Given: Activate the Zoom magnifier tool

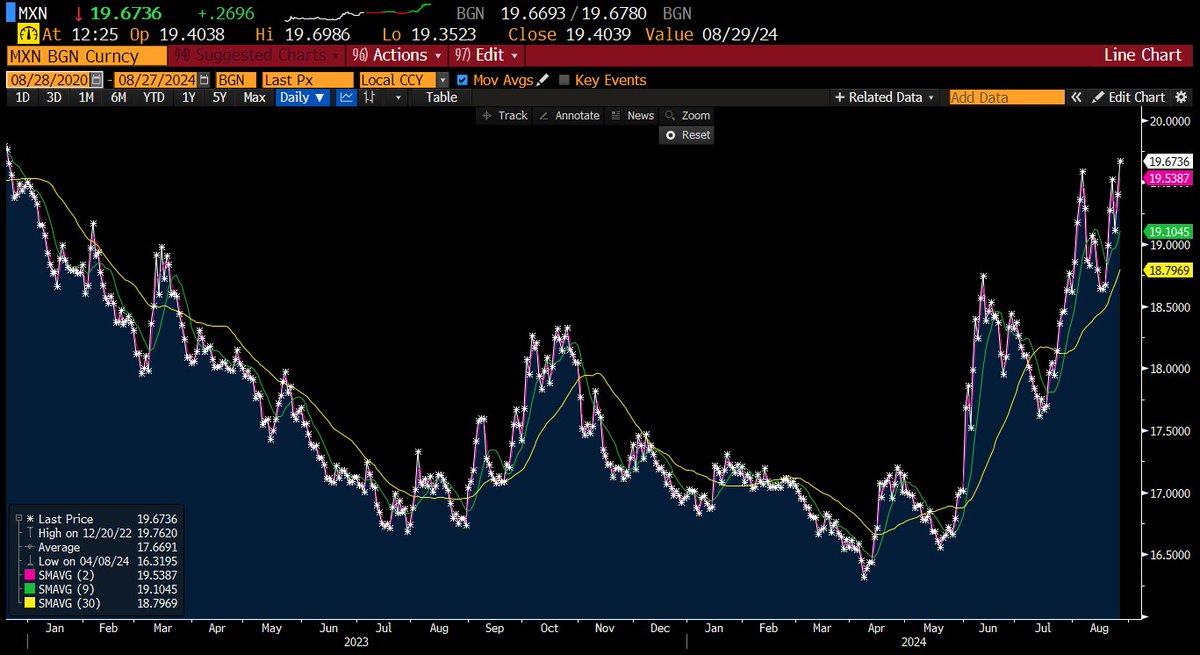Looking at the screenshot, I should 687,116.
